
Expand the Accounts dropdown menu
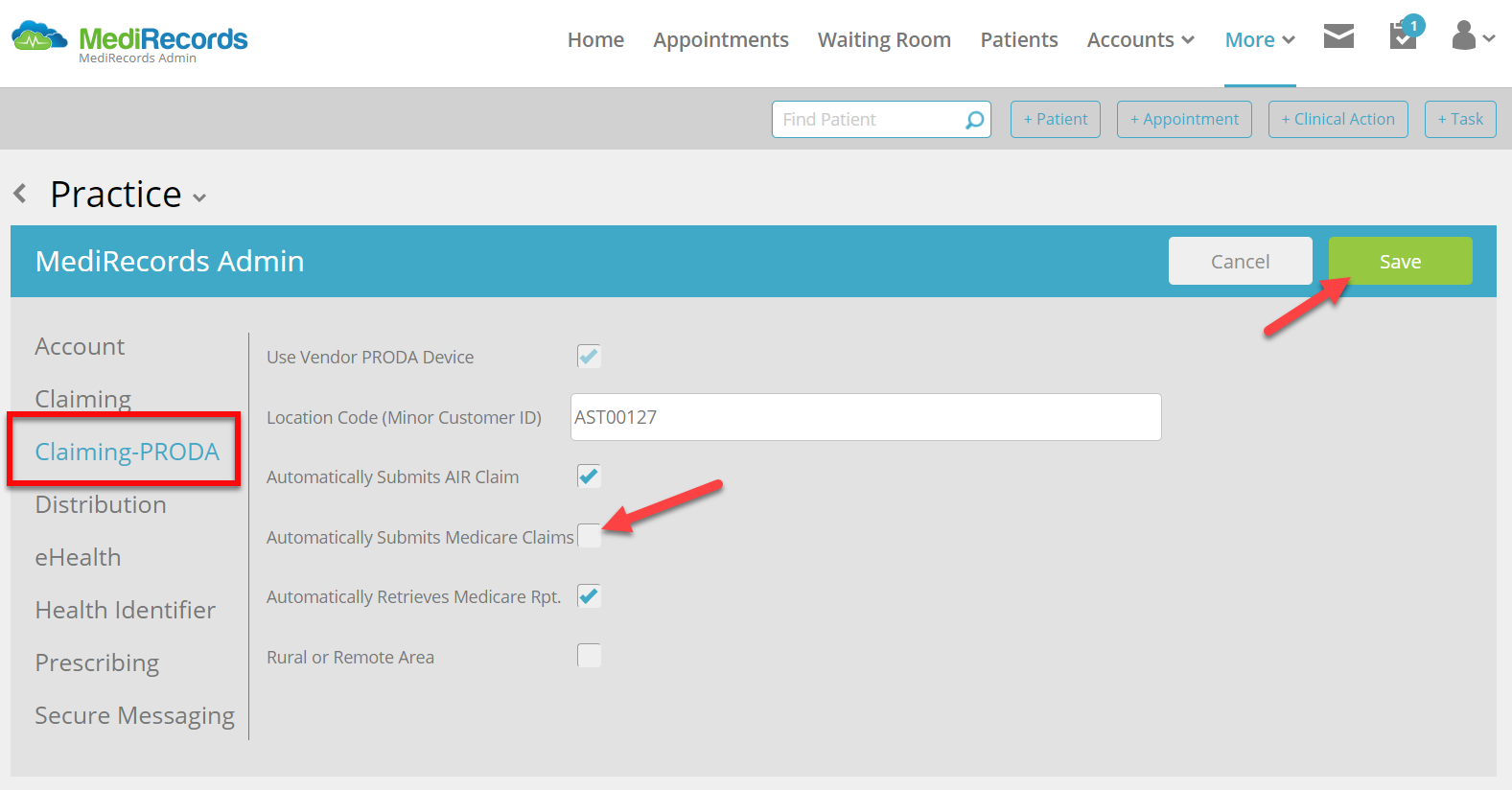pyautogui.click(x=1140, y=40)
